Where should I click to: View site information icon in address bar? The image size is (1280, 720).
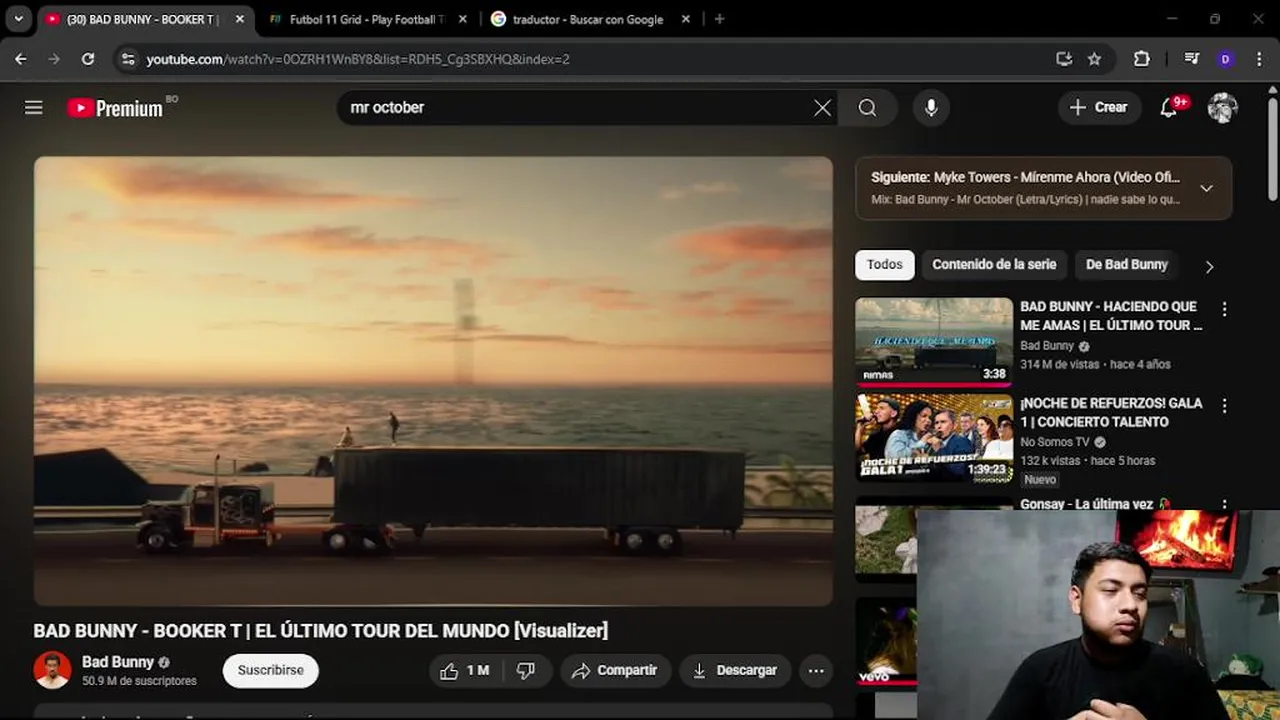(127, 59)
